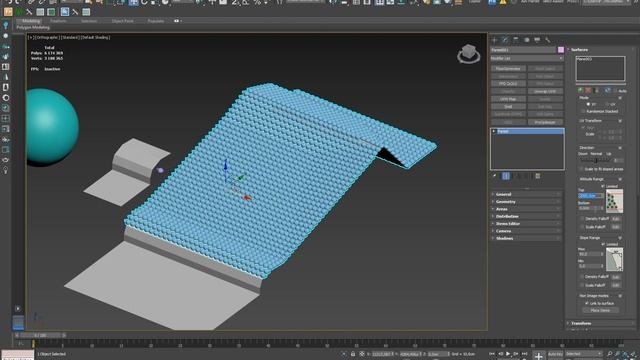Toggle the Randomize Stacked checkbox
Viewport: 640px width, 360px height.
pyautogui.click(x=583, y=111)
